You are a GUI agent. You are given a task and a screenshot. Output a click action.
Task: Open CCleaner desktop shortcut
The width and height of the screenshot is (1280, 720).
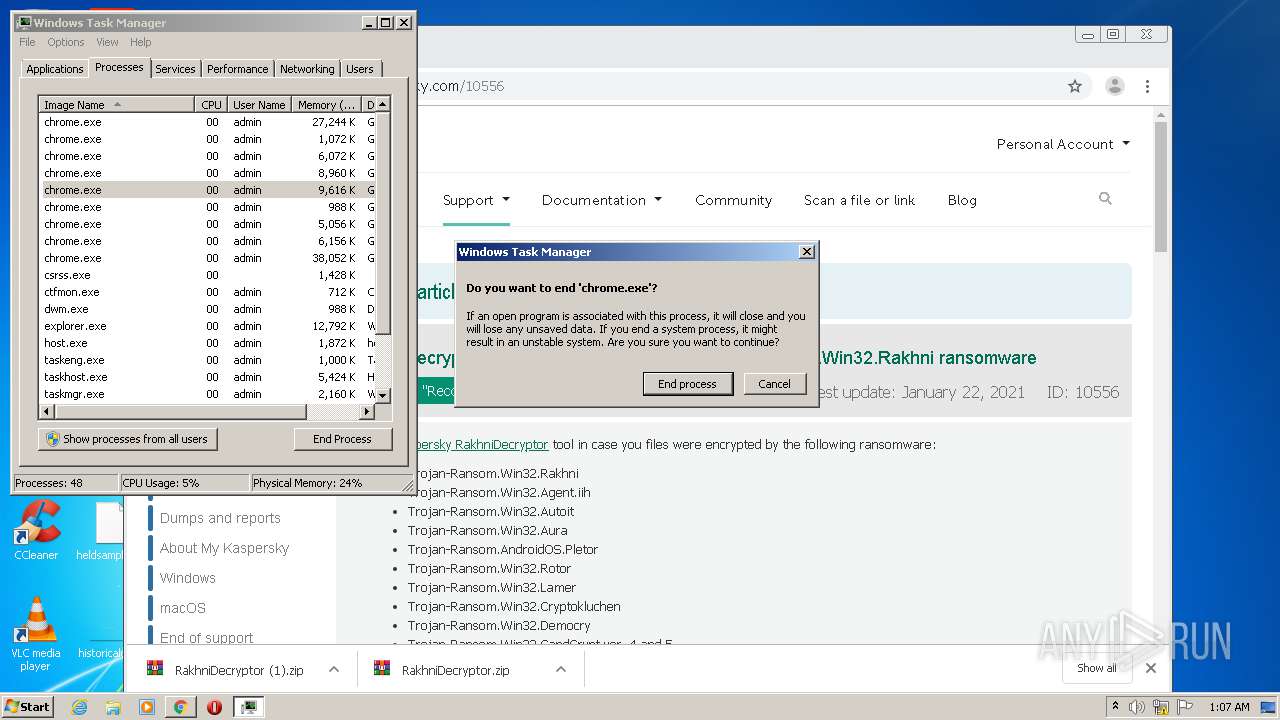click(x=36, y=530)
